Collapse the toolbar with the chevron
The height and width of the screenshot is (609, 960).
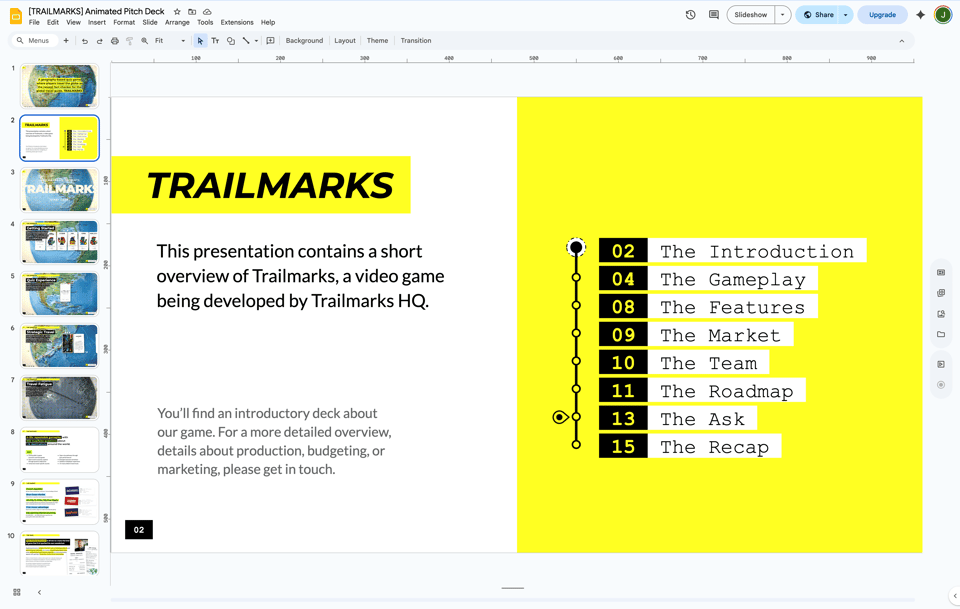[x=901, y=40]
